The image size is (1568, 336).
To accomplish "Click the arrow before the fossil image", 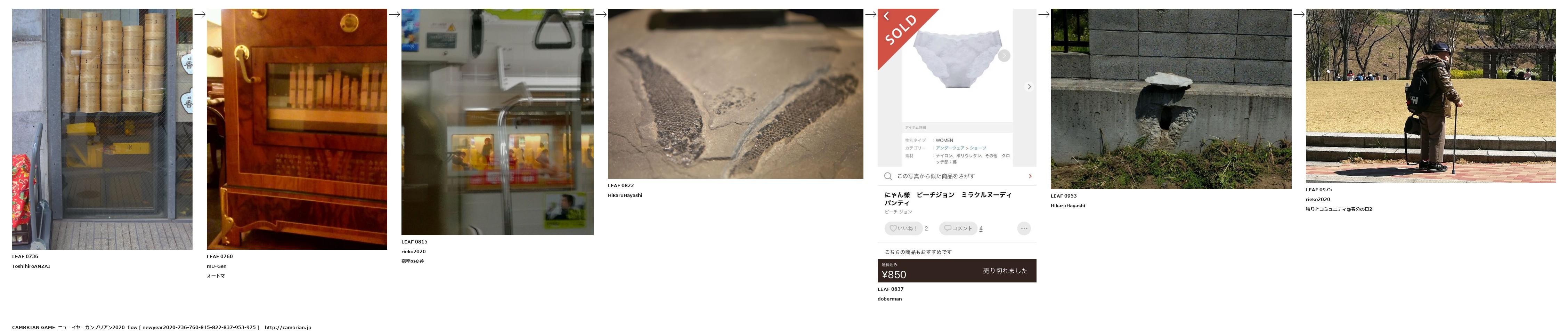I will [601, 15].
